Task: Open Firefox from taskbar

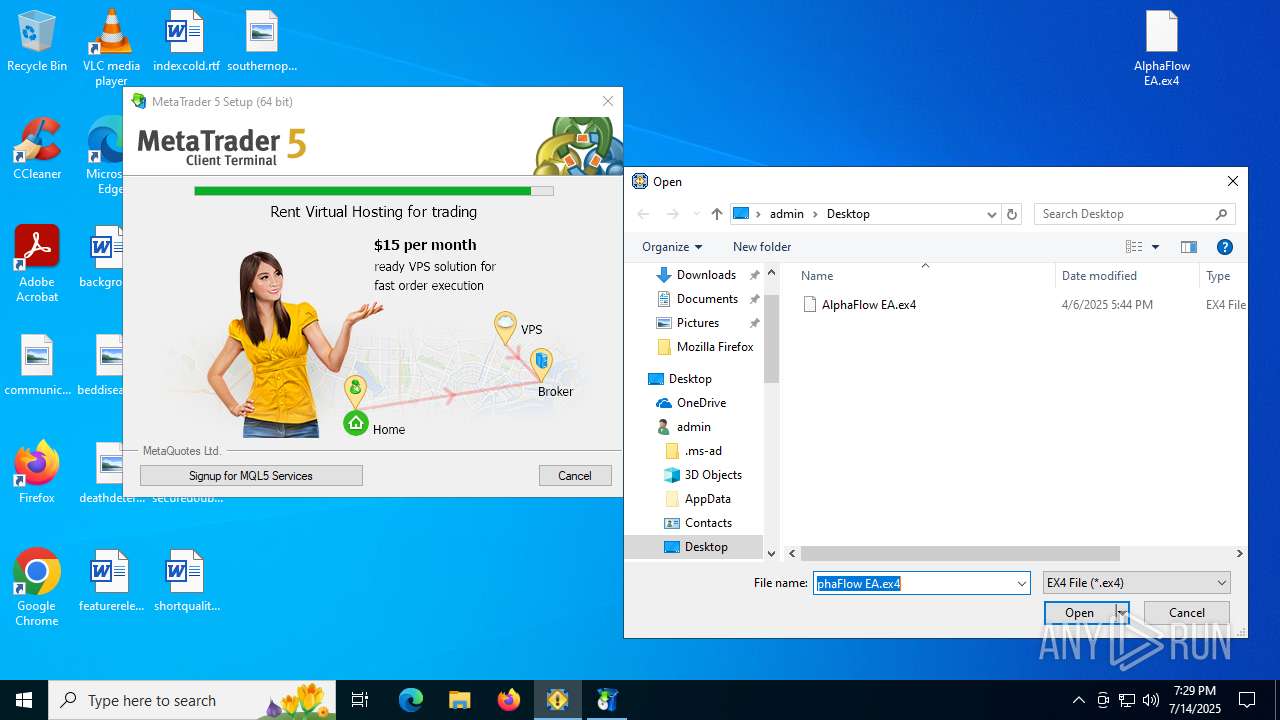Action: (x=509, y=700)
